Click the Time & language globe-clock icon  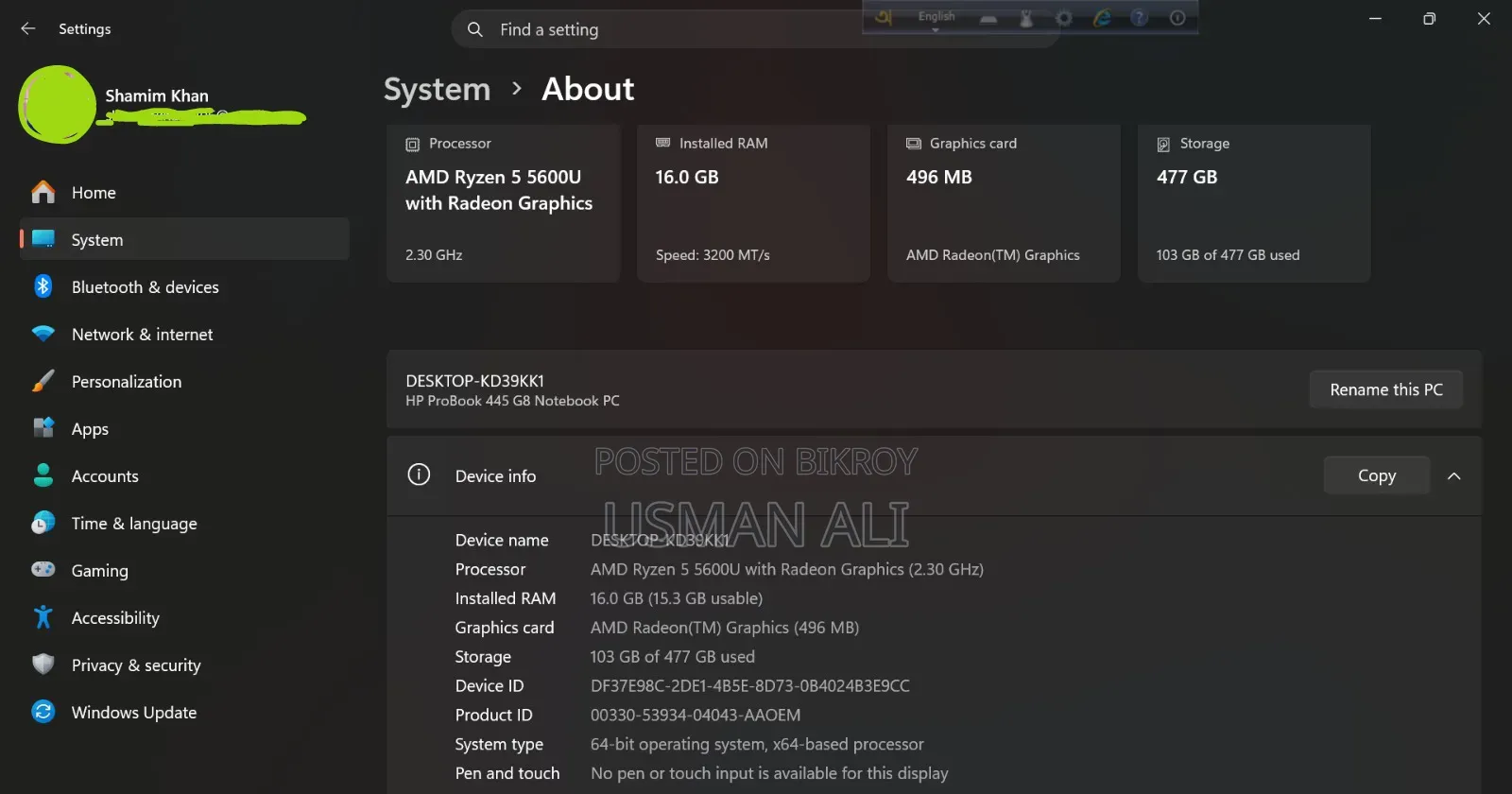coord(43,523)
